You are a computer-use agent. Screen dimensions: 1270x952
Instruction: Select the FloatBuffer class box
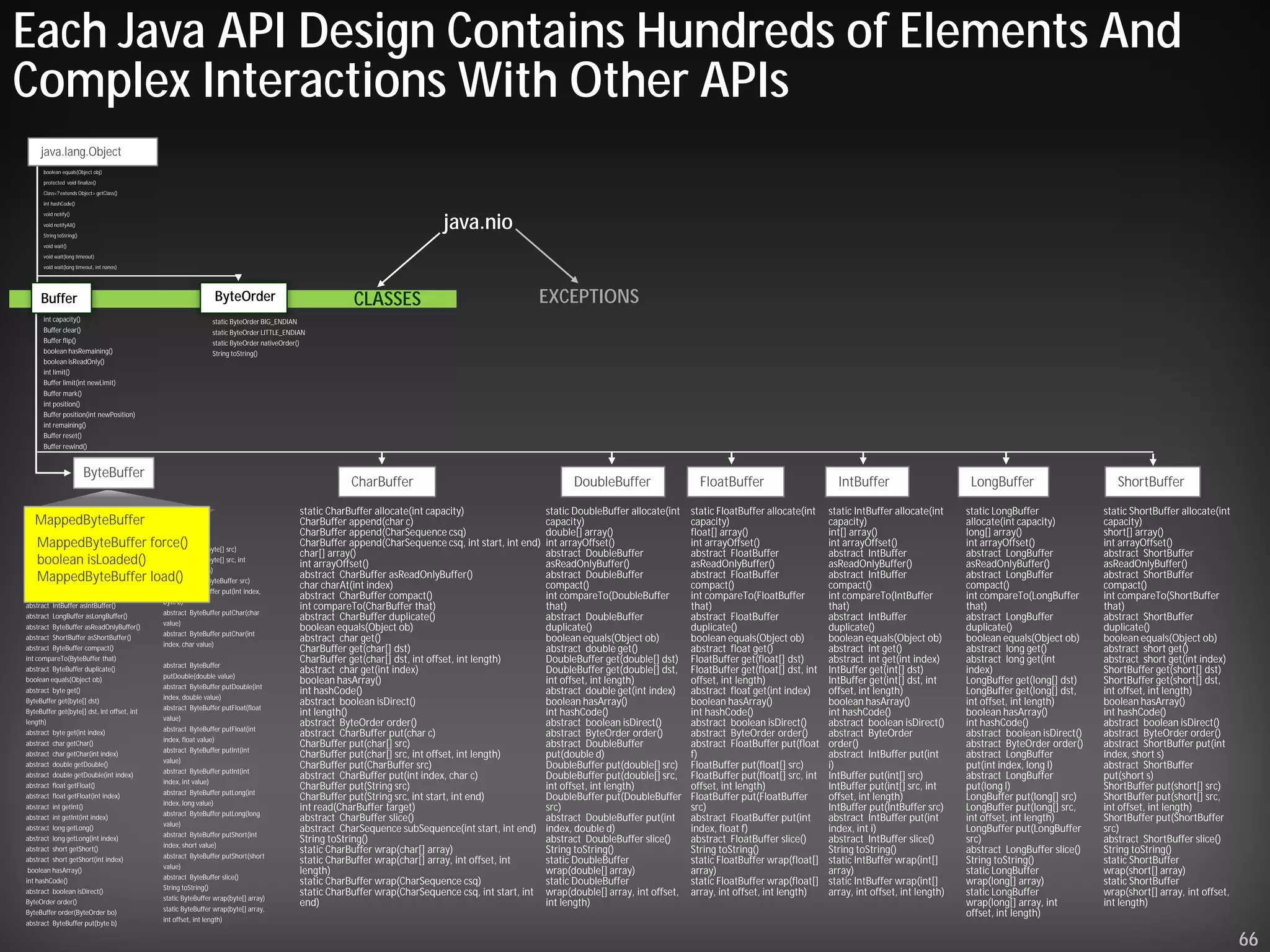click(x=735, y=482)
